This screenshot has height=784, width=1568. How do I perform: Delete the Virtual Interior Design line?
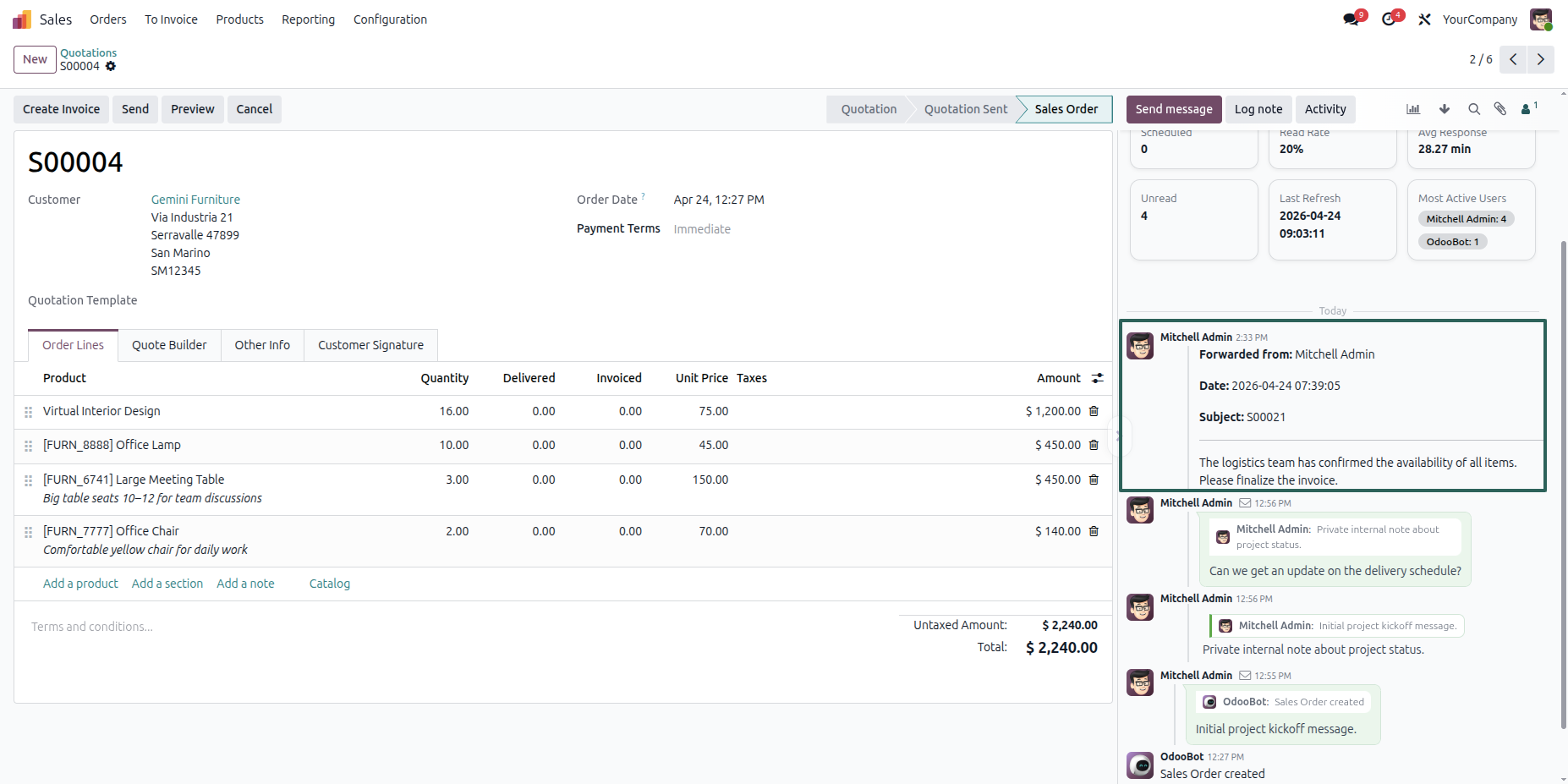coord(1094,411)
